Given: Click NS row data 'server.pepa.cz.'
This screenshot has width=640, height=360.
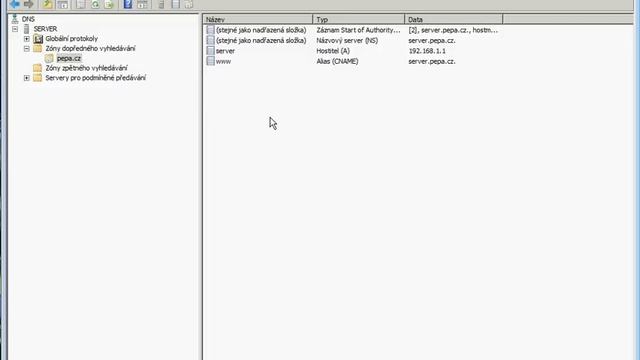Looking at the screenshot, I should pyautogui.click(x=432, y=40).
